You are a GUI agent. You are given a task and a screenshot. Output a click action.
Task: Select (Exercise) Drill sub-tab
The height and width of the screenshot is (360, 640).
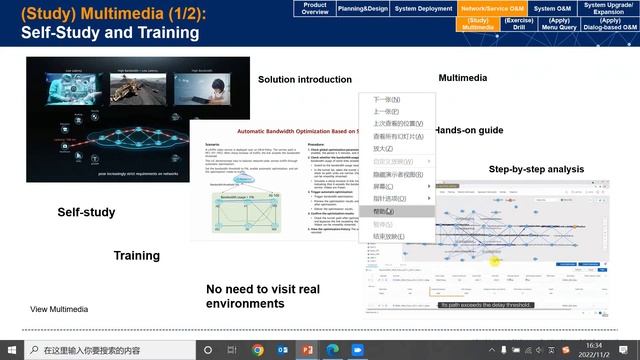[519, 24]
